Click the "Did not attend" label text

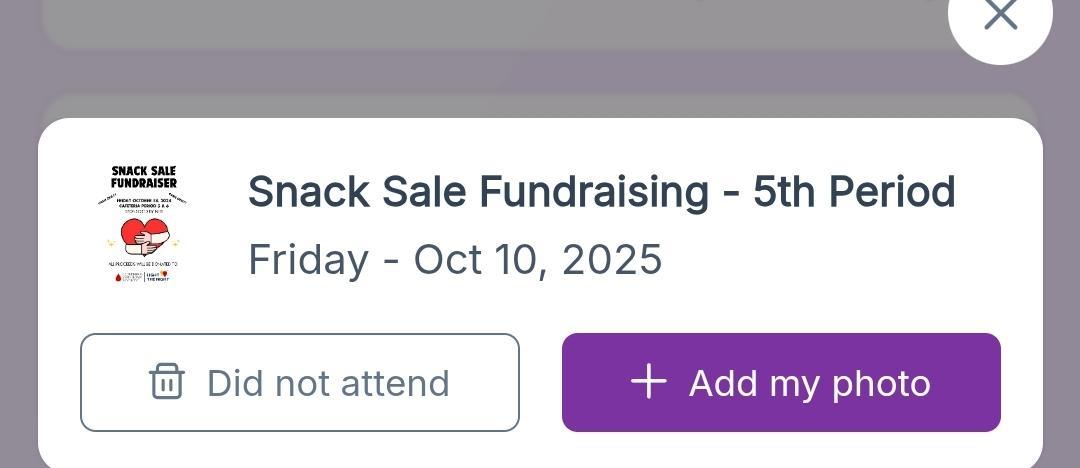[328, 383]
